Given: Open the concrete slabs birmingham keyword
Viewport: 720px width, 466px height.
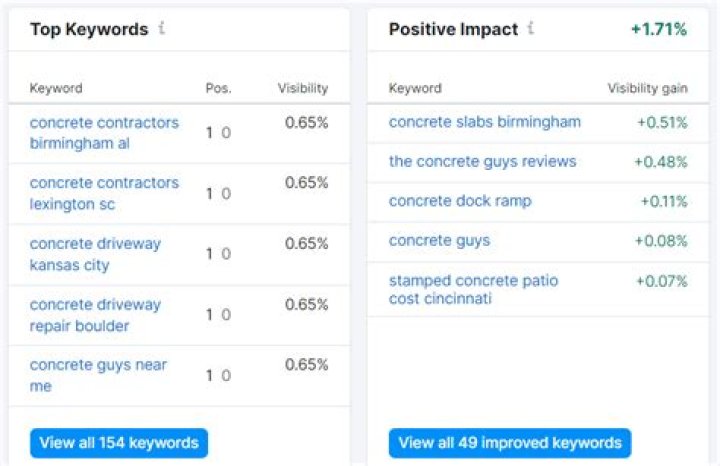Looking at the screenshot, I should pyautogui.click(x=484, y=122).
